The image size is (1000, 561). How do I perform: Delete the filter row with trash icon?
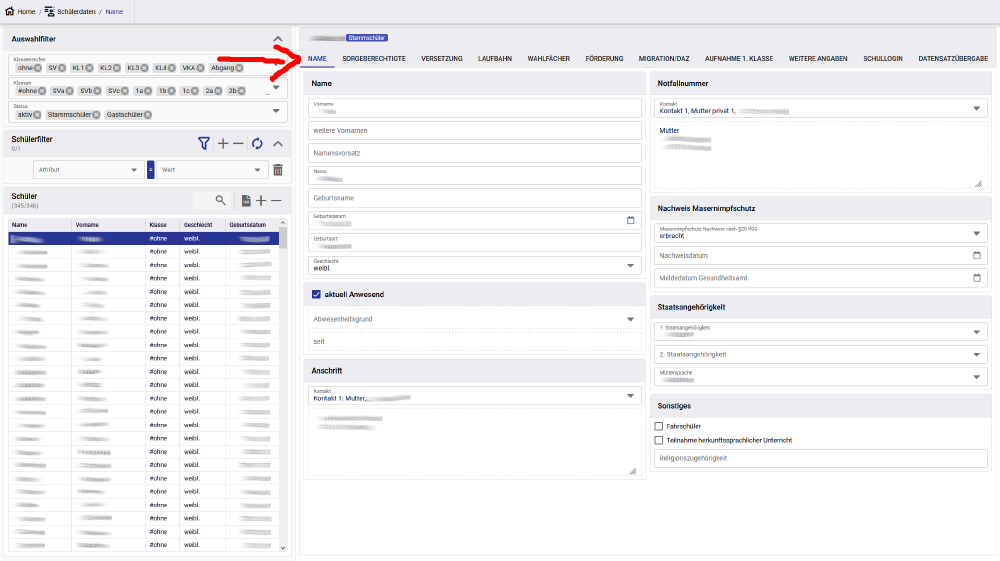(x=278, y=170)
